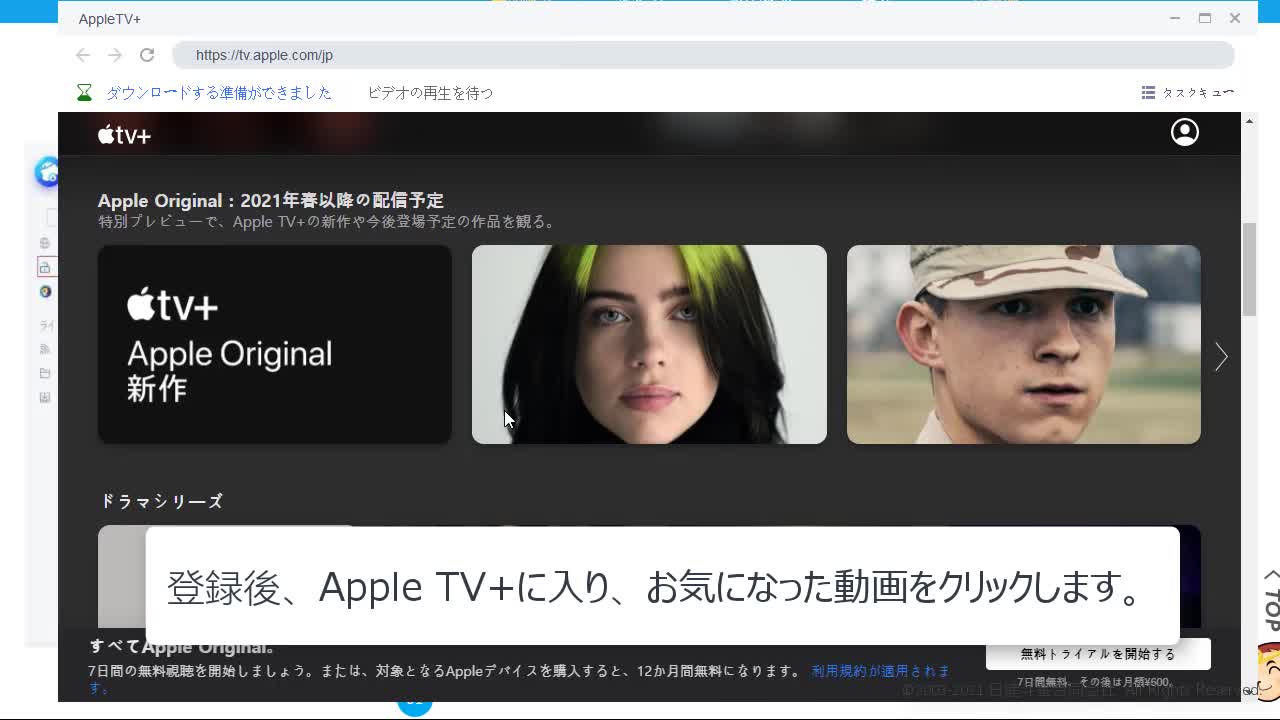Click the cartoon mascot face at bottom right
Viewport: 1280px width, 720px height.
point(1268,670)
